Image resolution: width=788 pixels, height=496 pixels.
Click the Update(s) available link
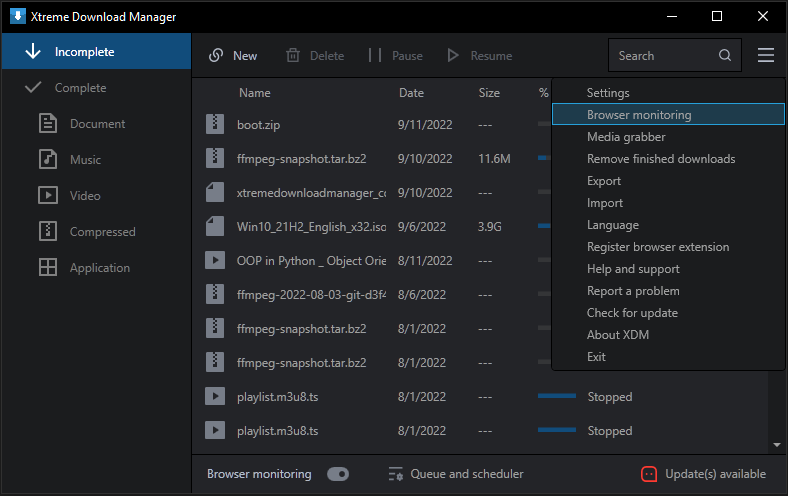tap(715, 474)
